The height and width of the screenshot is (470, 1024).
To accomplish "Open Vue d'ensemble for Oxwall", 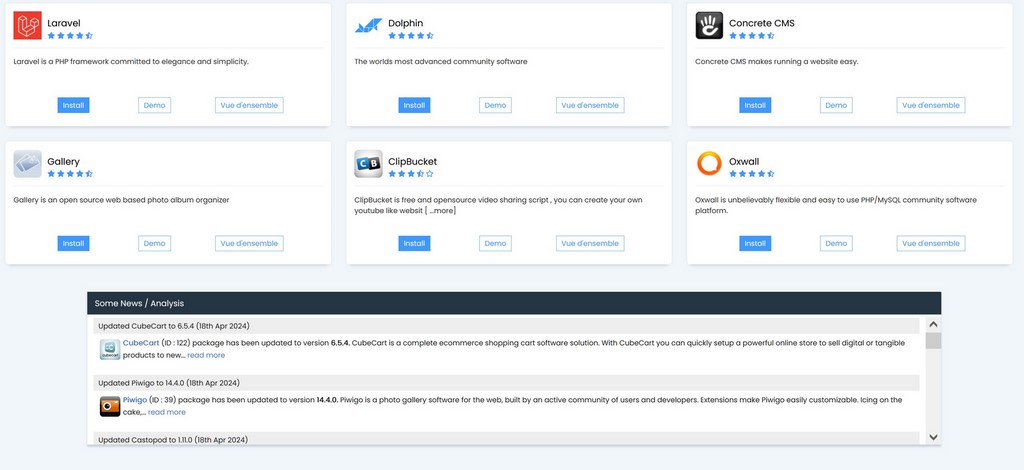I will coord(930,243).
